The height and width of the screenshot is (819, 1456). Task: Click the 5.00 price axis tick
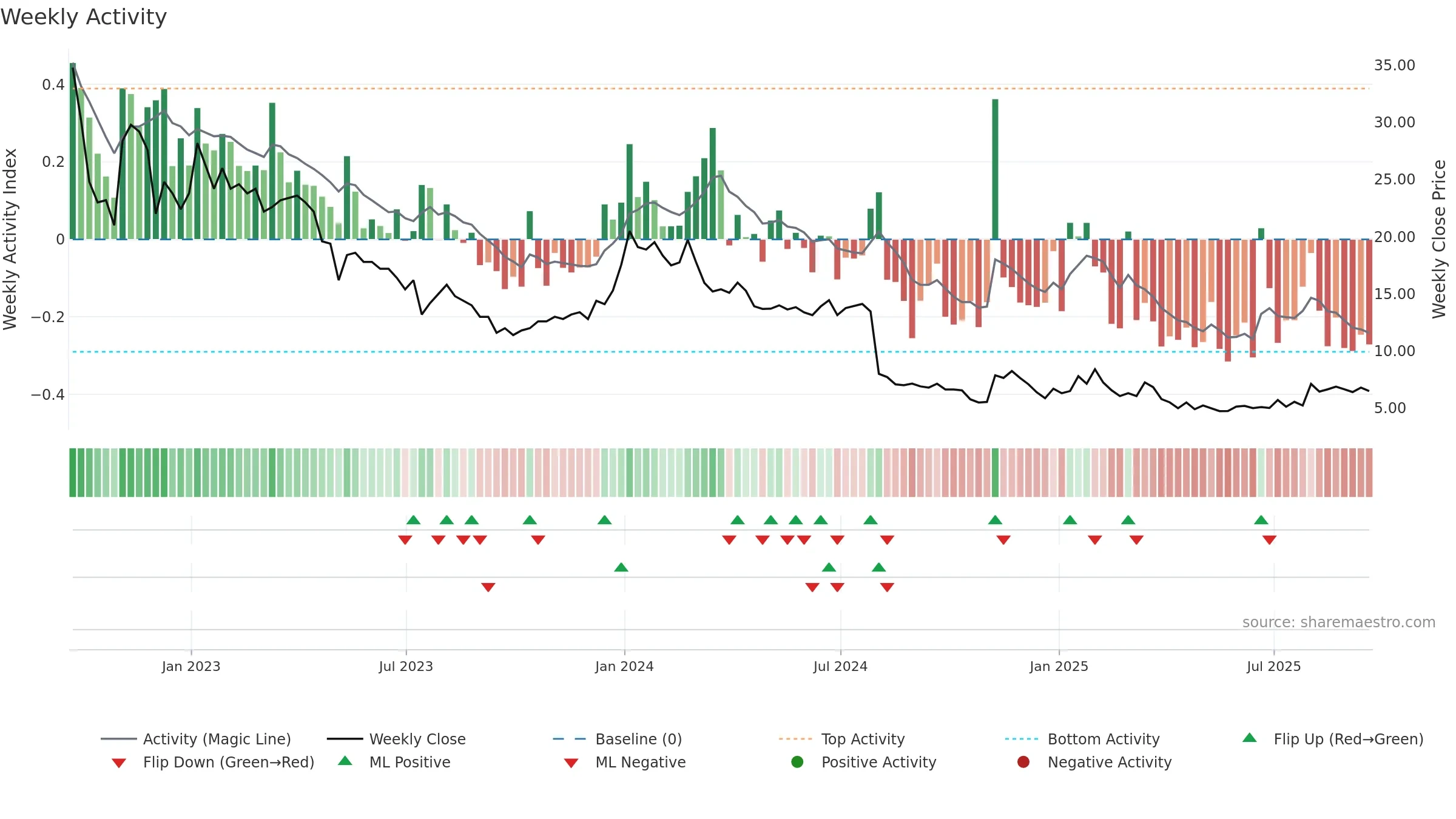click(1390, 408)
